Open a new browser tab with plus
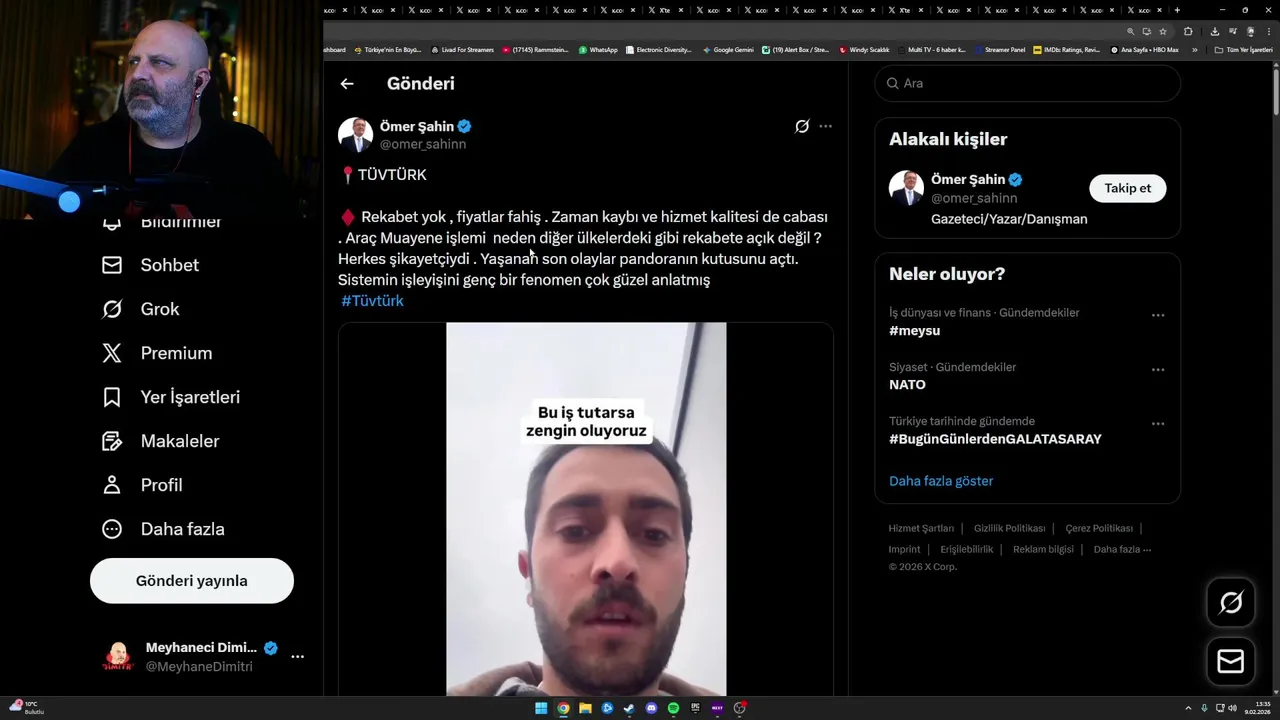This screenshot has height=720, width=1280. coord(1176,10)
